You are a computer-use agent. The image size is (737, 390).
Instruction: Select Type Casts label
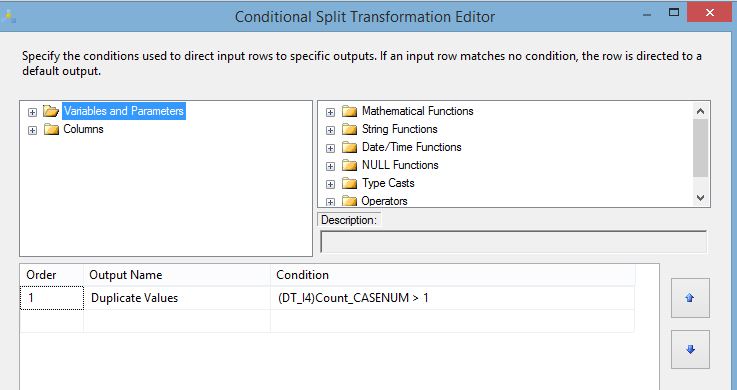pos(388,183)
